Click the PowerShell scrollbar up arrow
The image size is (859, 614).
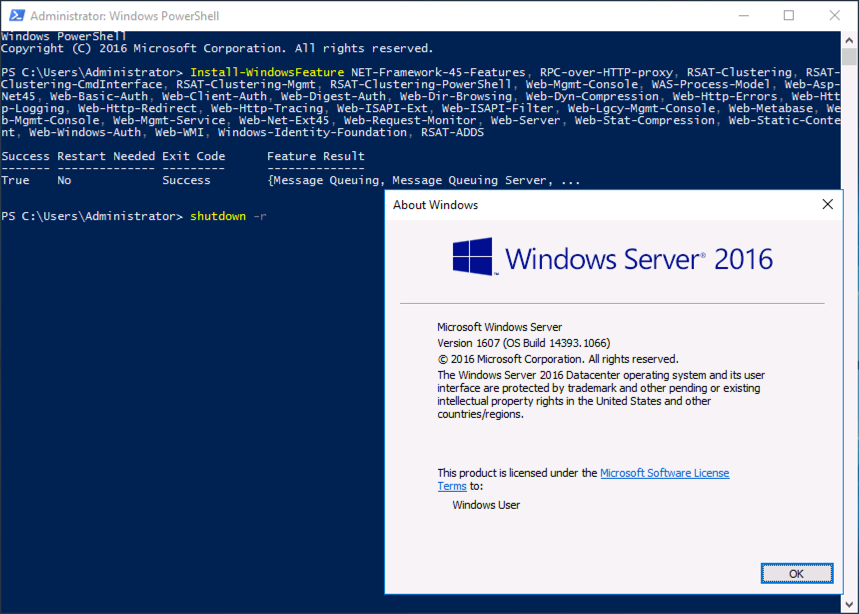pyautogui.click(x=849, y=40)
